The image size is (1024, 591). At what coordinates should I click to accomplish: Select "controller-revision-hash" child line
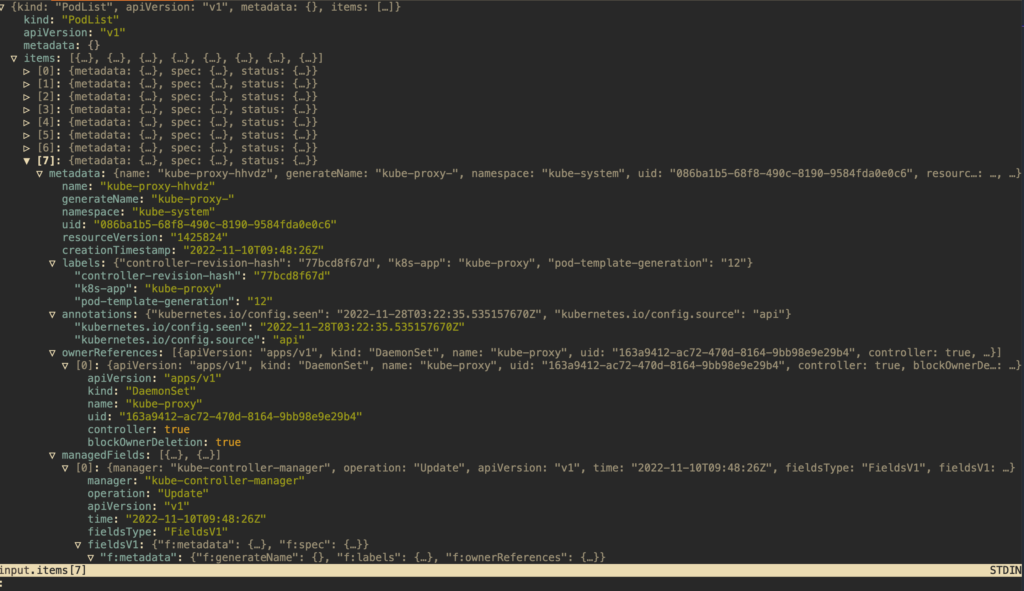[x=202, y=276]
